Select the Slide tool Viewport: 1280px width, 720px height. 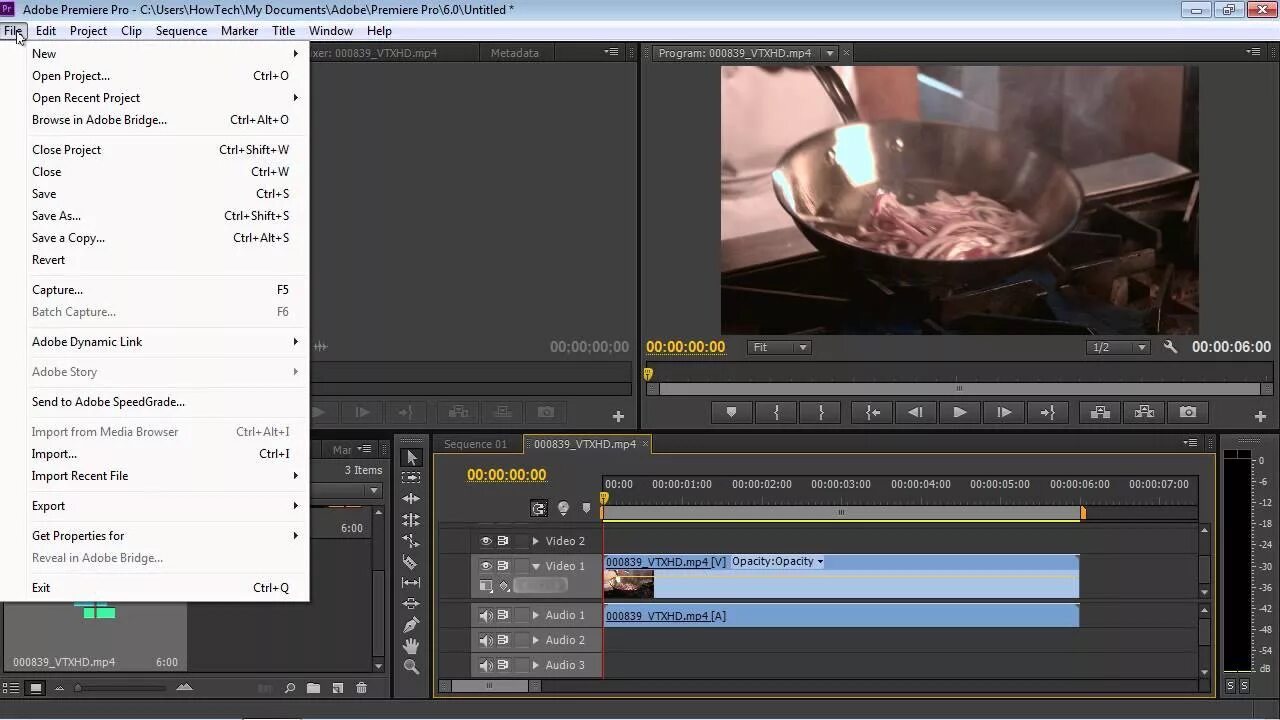point(411,604)
